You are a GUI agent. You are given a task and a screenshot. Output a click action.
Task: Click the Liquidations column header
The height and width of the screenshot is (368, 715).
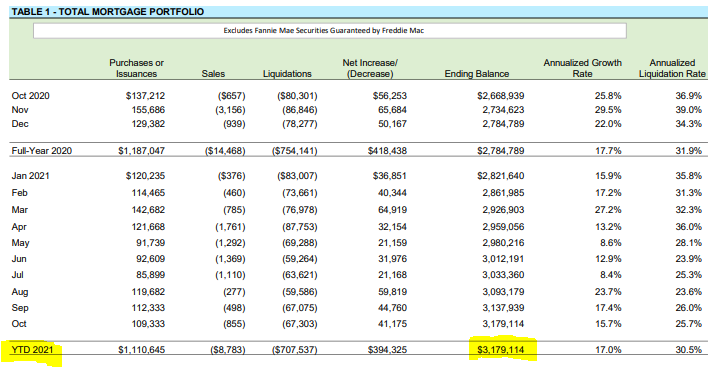287,73
